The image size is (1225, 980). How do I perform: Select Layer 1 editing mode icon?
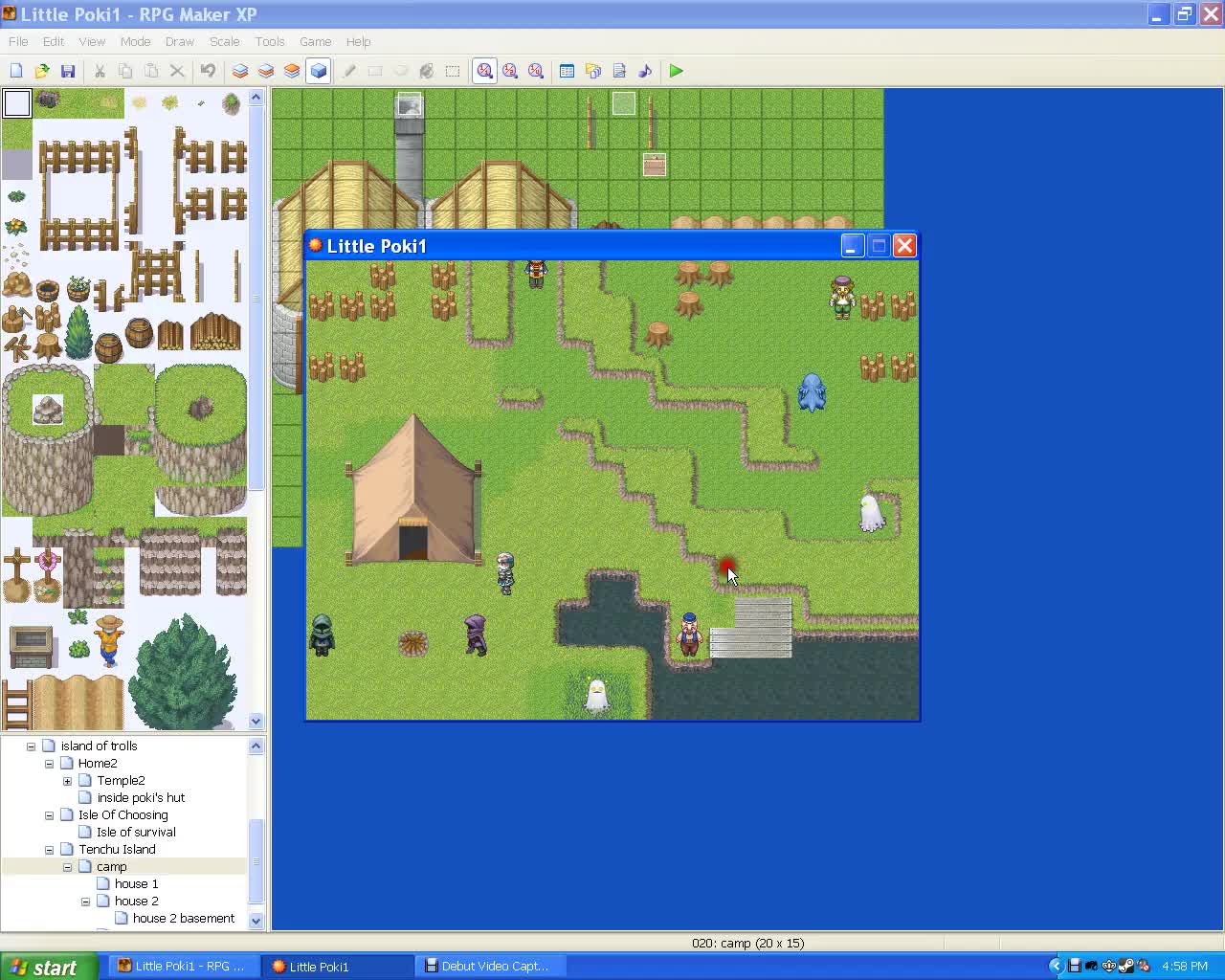point(240,71)
